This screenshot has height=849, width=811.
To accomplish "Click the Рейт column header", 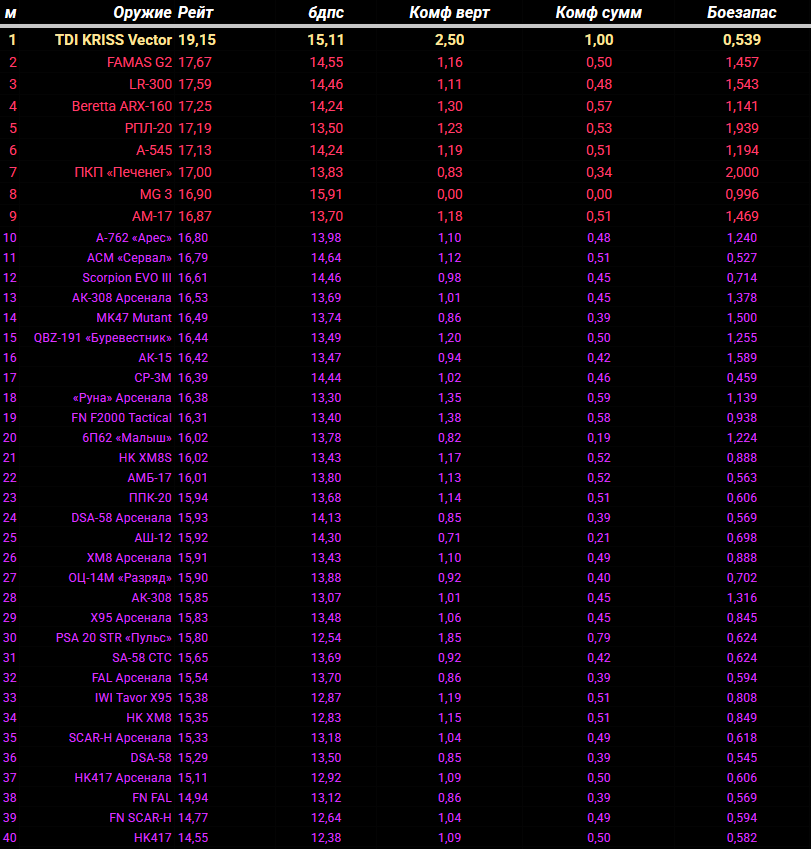I will point(195,12).
